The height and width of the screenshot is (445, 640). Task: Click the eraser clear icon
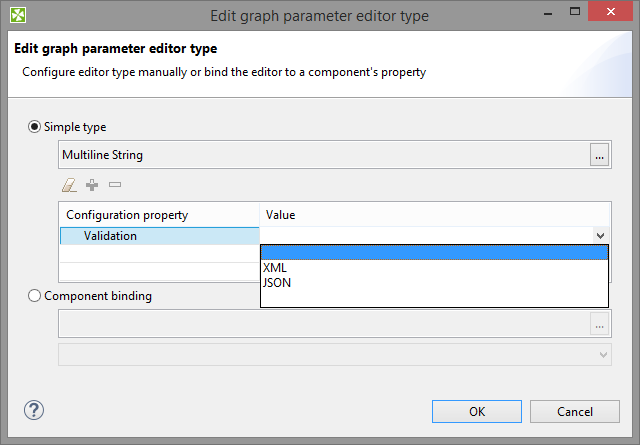(69, 185)
